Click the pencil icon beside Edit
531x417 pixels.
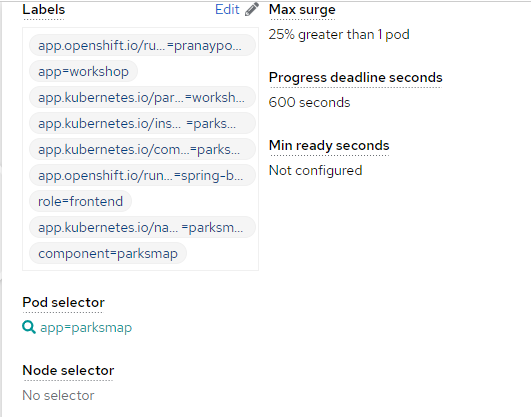point(252,9)
